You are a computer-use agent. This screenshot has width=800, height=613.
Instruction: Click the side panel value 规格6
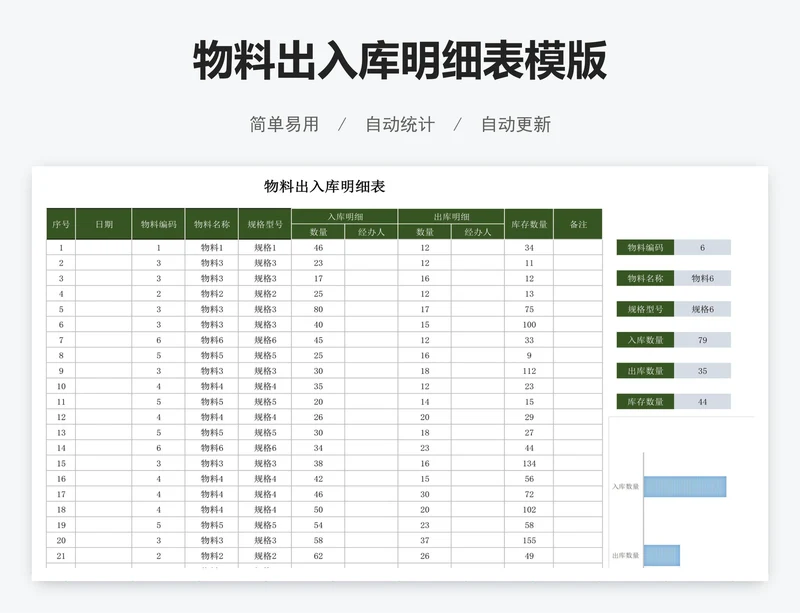(703, 309)
